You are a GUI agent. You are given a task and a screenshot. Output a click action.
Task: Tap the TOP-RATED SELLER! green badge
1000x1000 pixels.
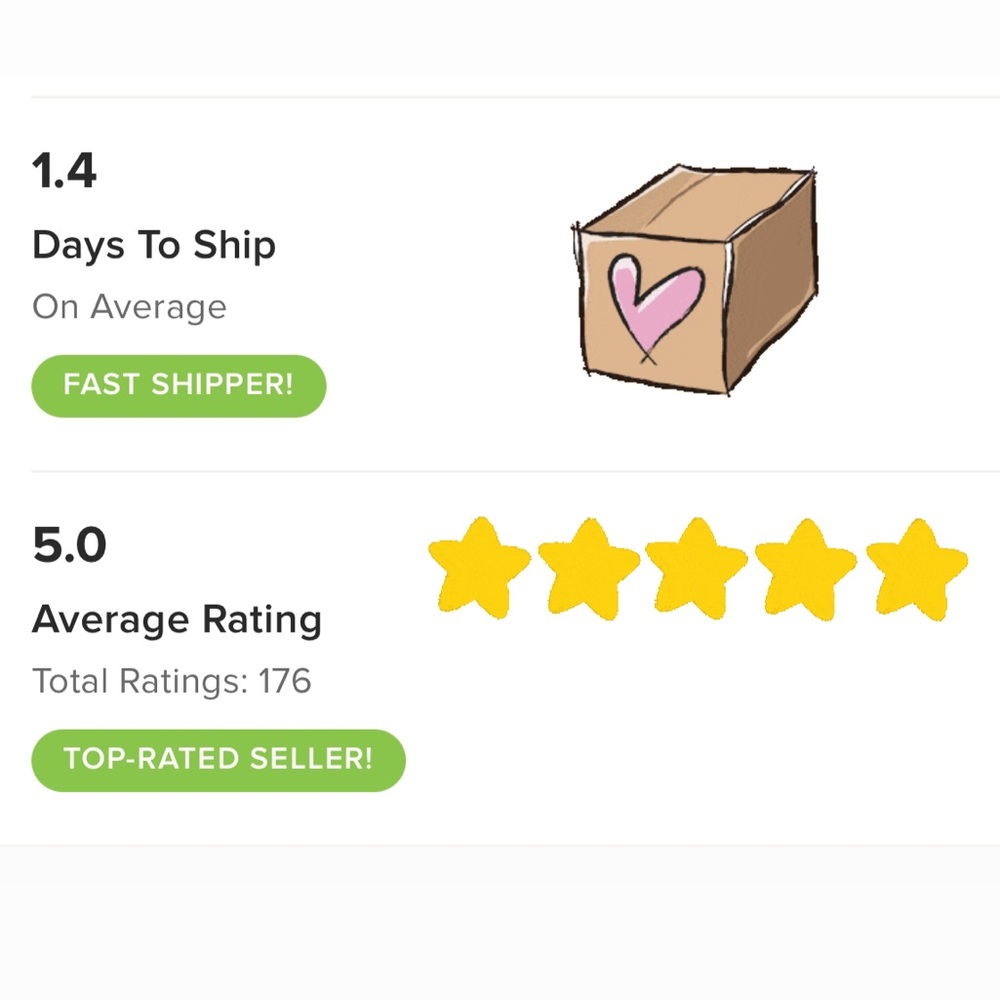[218, 760]
